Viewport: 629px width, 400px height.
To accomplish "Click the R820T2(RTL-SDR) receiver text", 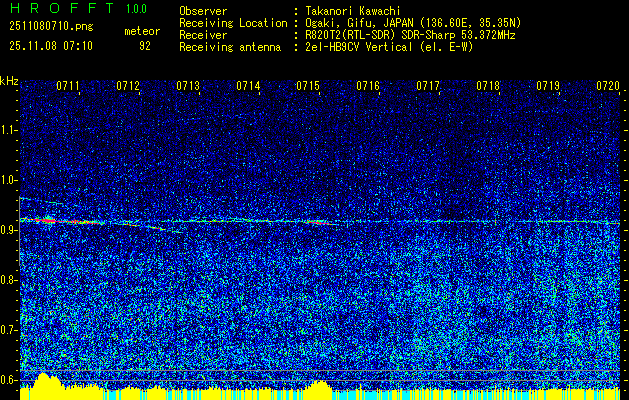I will coord(410,35).
